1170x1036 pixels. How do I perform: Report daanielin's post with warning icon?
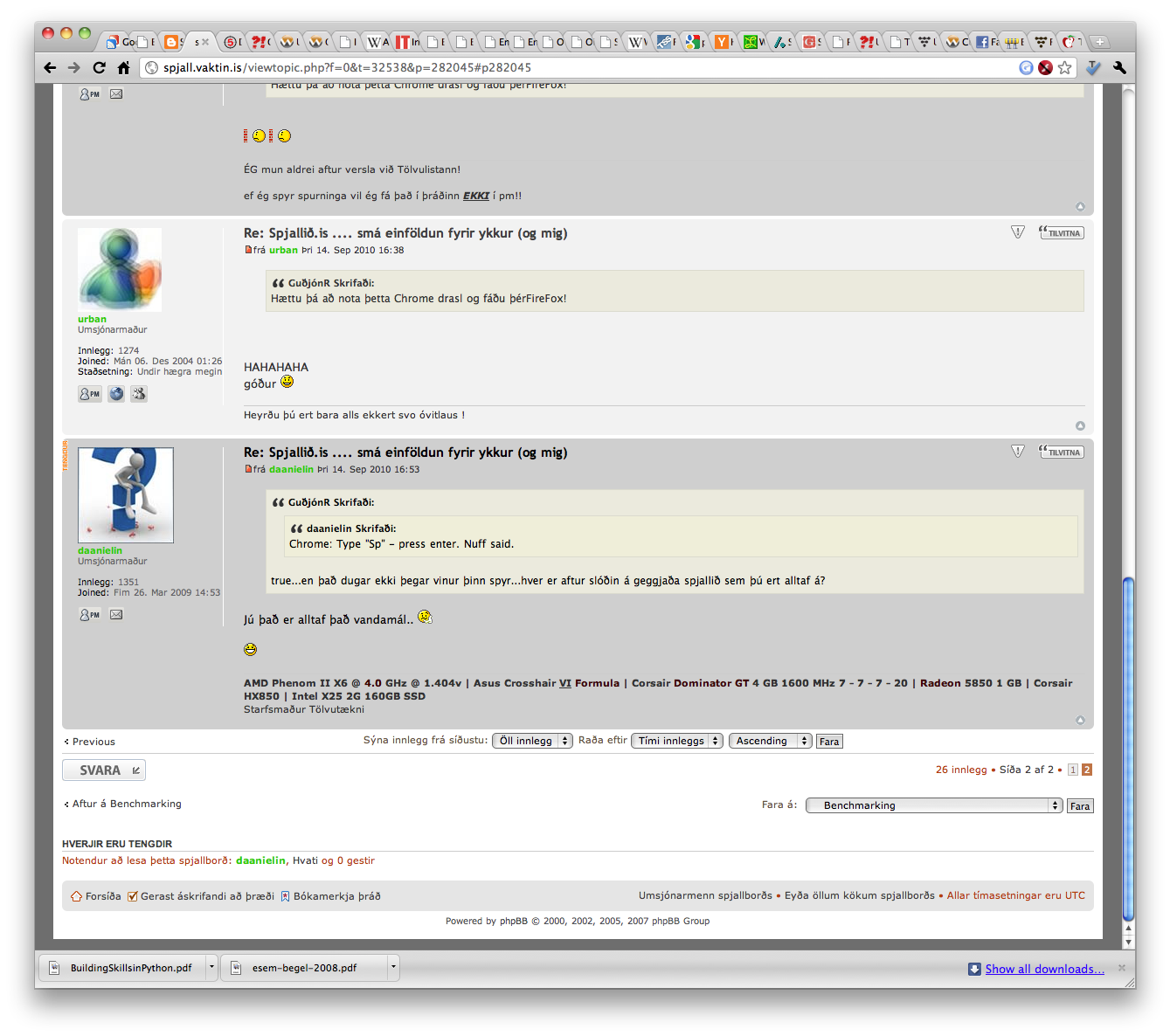click(x=1017, y=452)
